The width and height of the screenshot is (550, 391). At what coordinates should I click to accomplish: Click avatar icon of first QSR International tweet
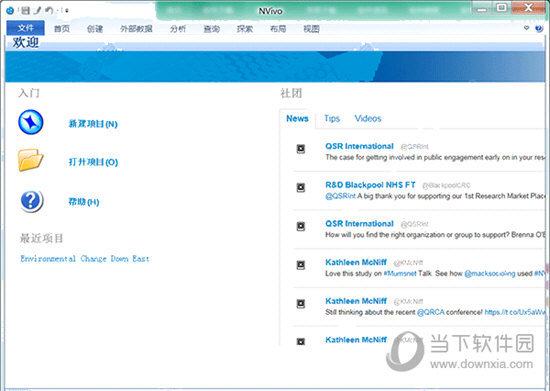301,149
